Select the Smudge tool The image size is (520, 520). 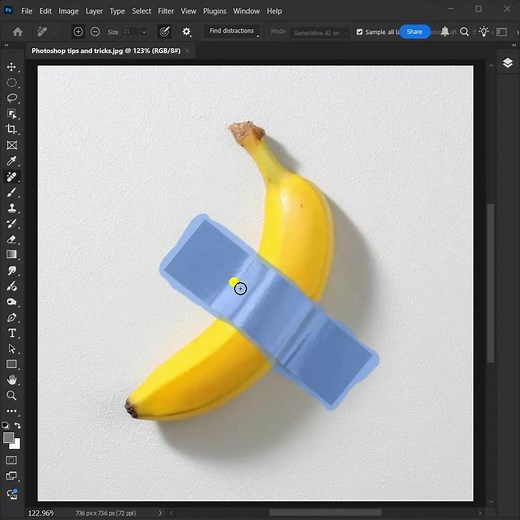12,270
